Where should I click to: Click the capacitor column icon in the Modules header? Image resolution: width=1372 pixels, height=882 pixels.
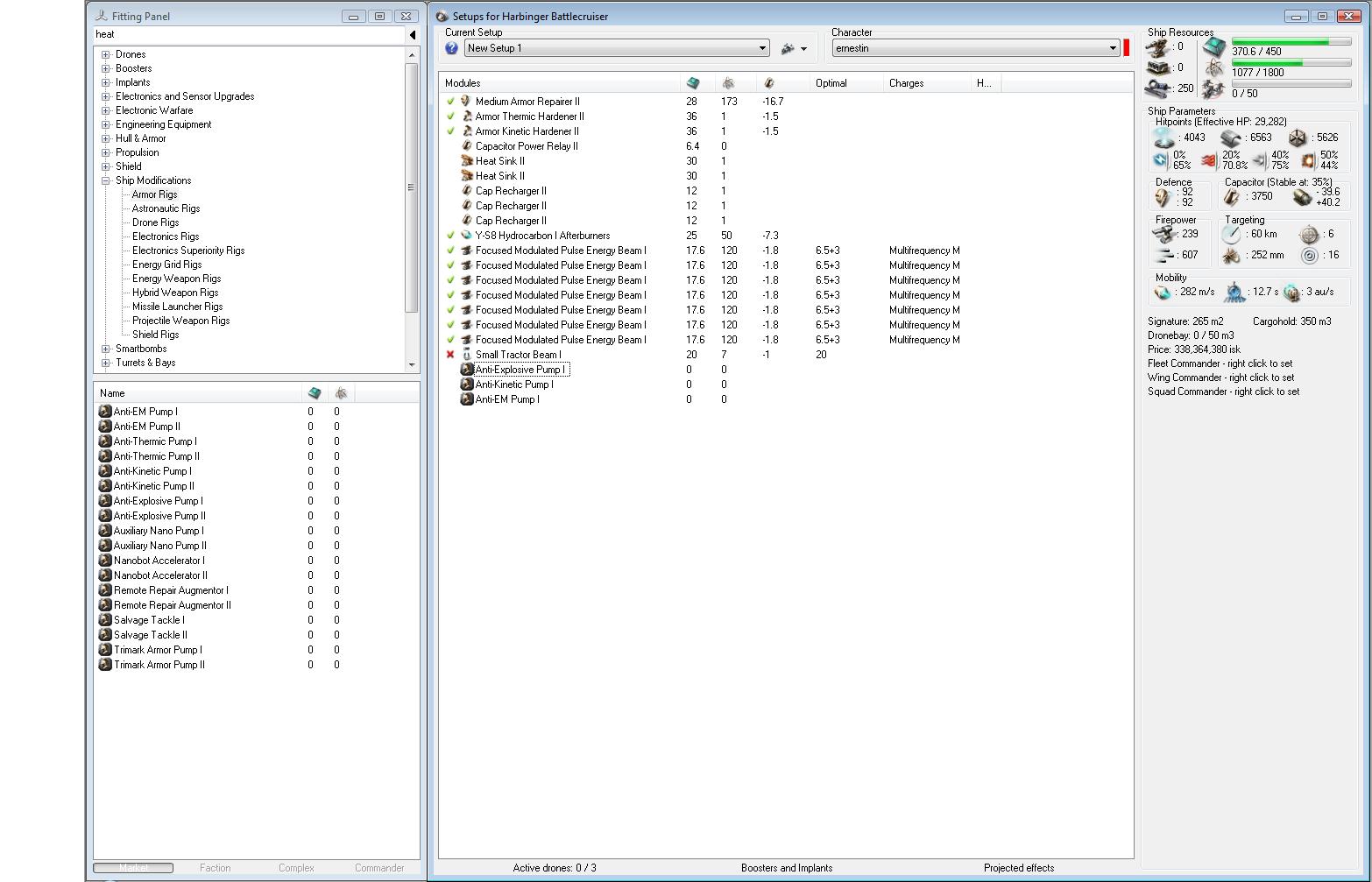[x=768, y=83]
